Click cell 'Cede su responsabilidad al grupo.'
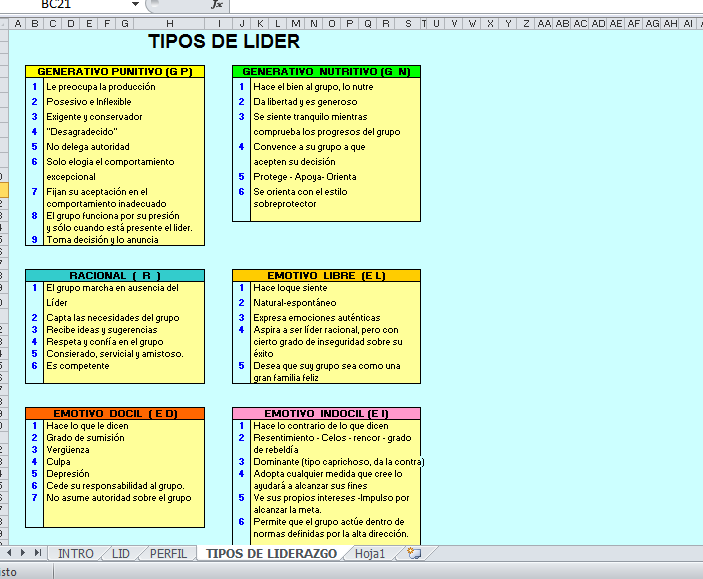Image resolution: width=703 pixels, height=579 pixels. 115,486
